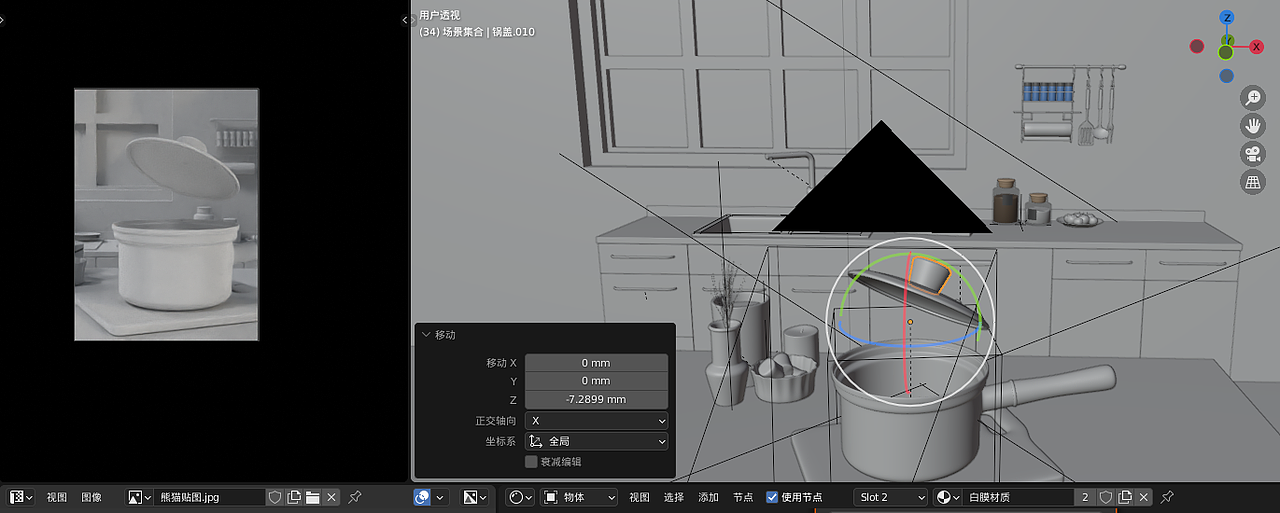Open the image editor 视图 menu
Viewport: 1280px width, 513px height.
57,497
